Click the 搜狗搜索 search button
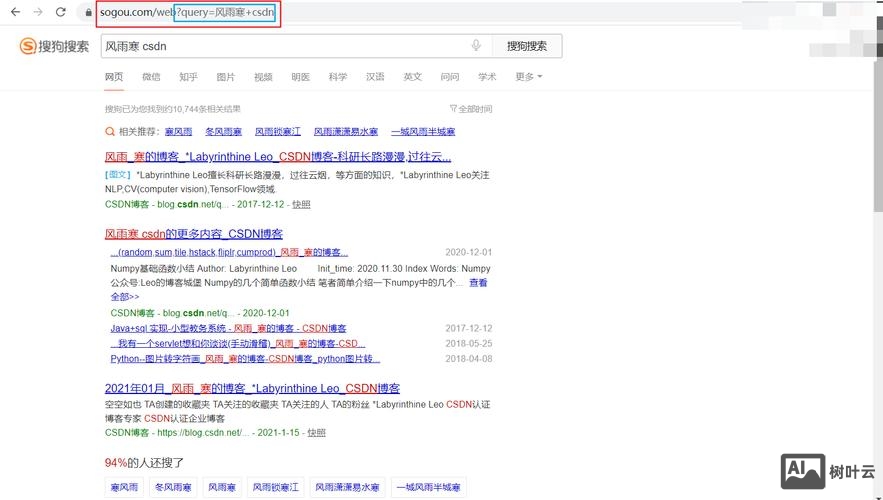This screenshot has width=883, height=500. (526, 46)
